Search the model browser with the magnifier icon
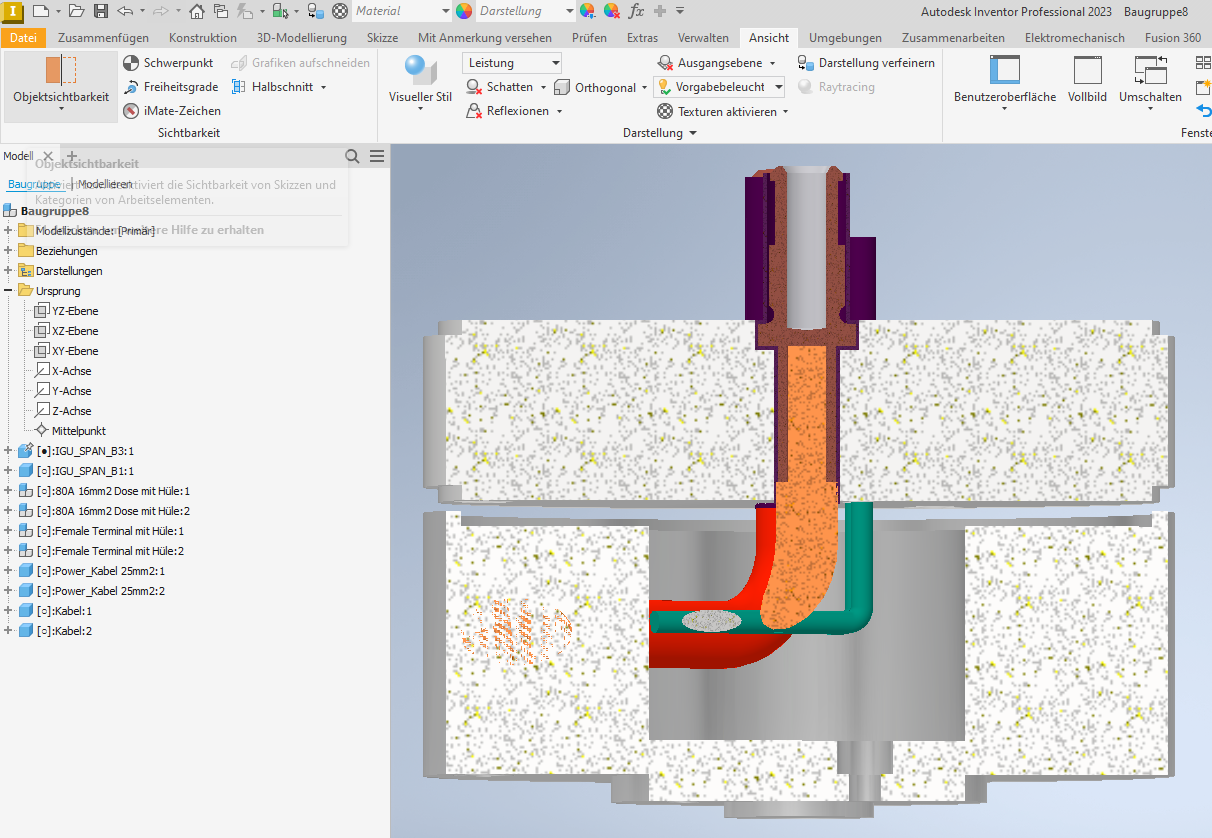This screenshot has width=1212, height=838. point(352,156)
